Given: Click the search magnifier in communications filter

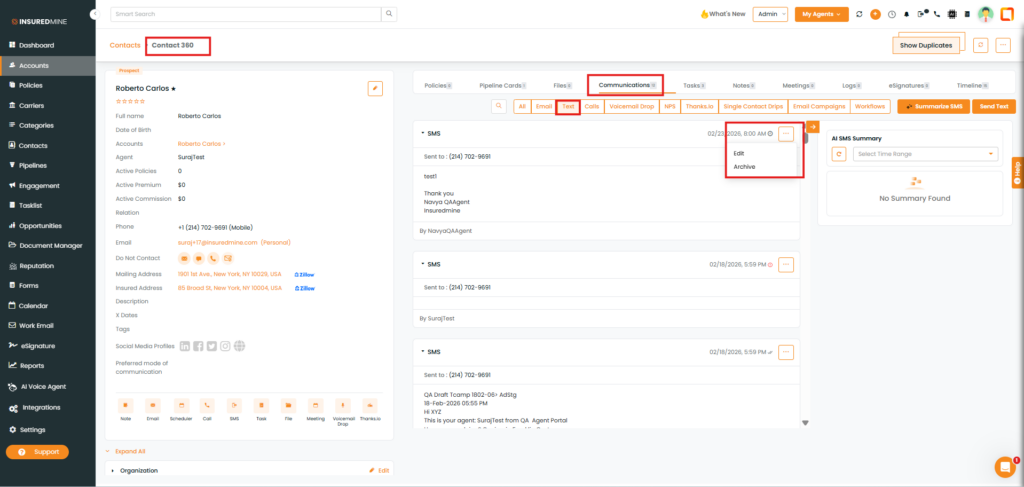Looking at the screenshot, I should pyautogui.click(x=499, y=106).
